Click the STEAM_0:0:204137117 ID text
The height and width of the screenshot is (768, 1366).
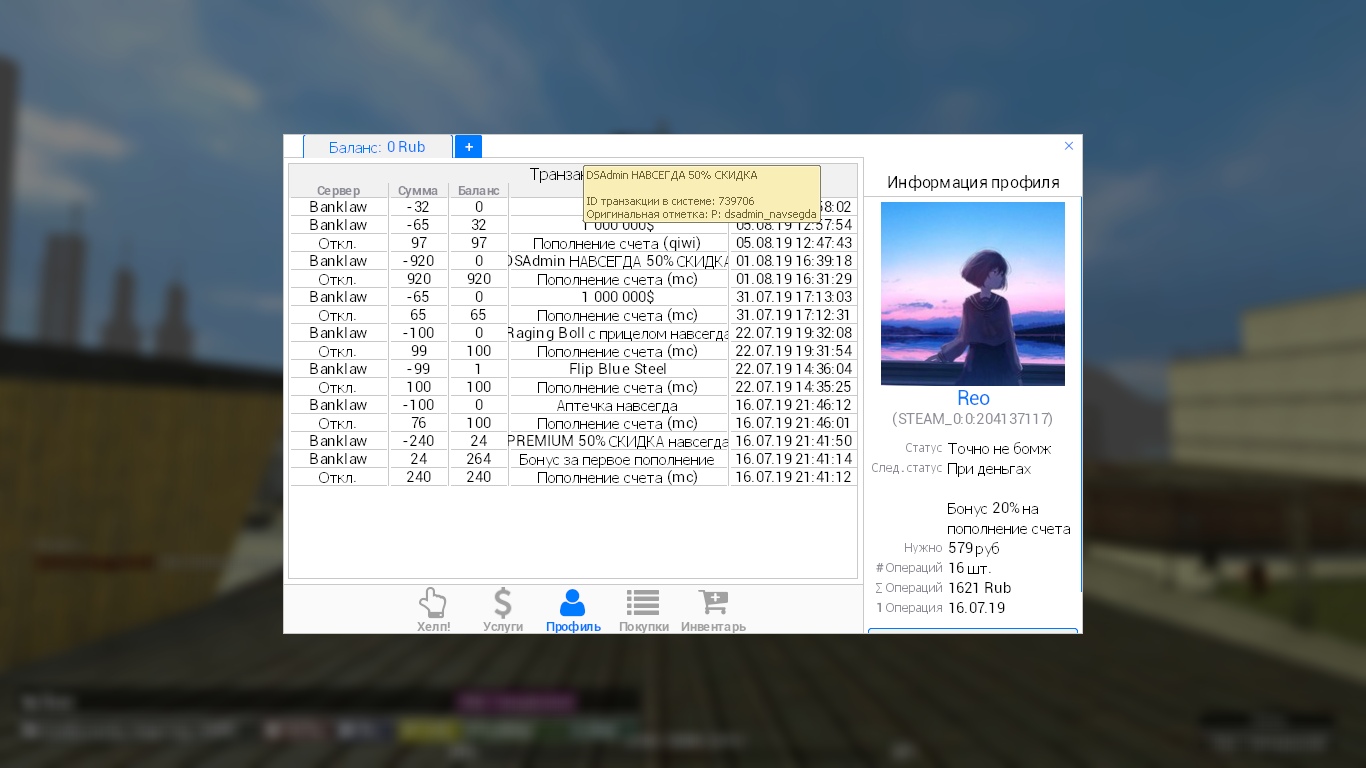972,419
